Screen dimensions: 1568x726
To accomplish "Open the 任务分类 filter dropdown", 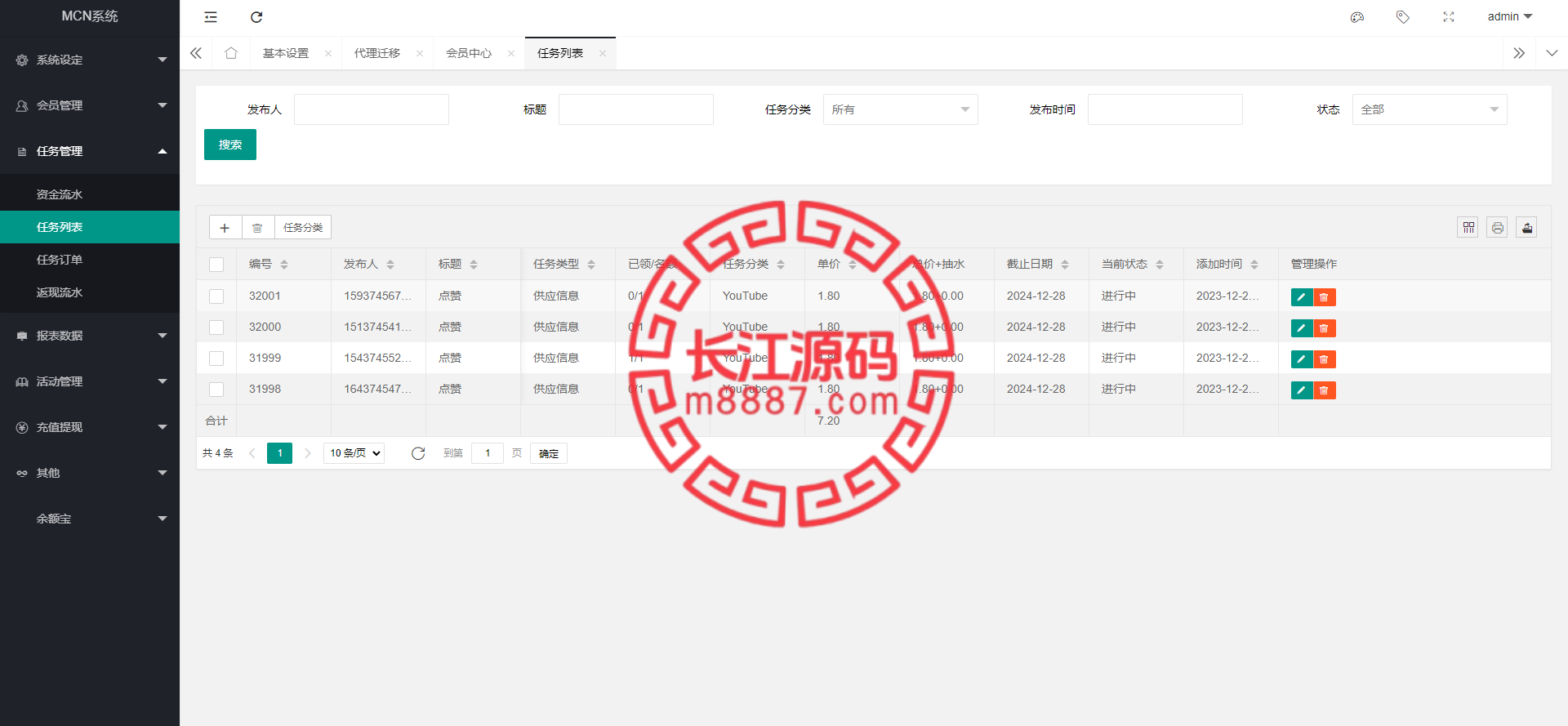I will [901, 109].
